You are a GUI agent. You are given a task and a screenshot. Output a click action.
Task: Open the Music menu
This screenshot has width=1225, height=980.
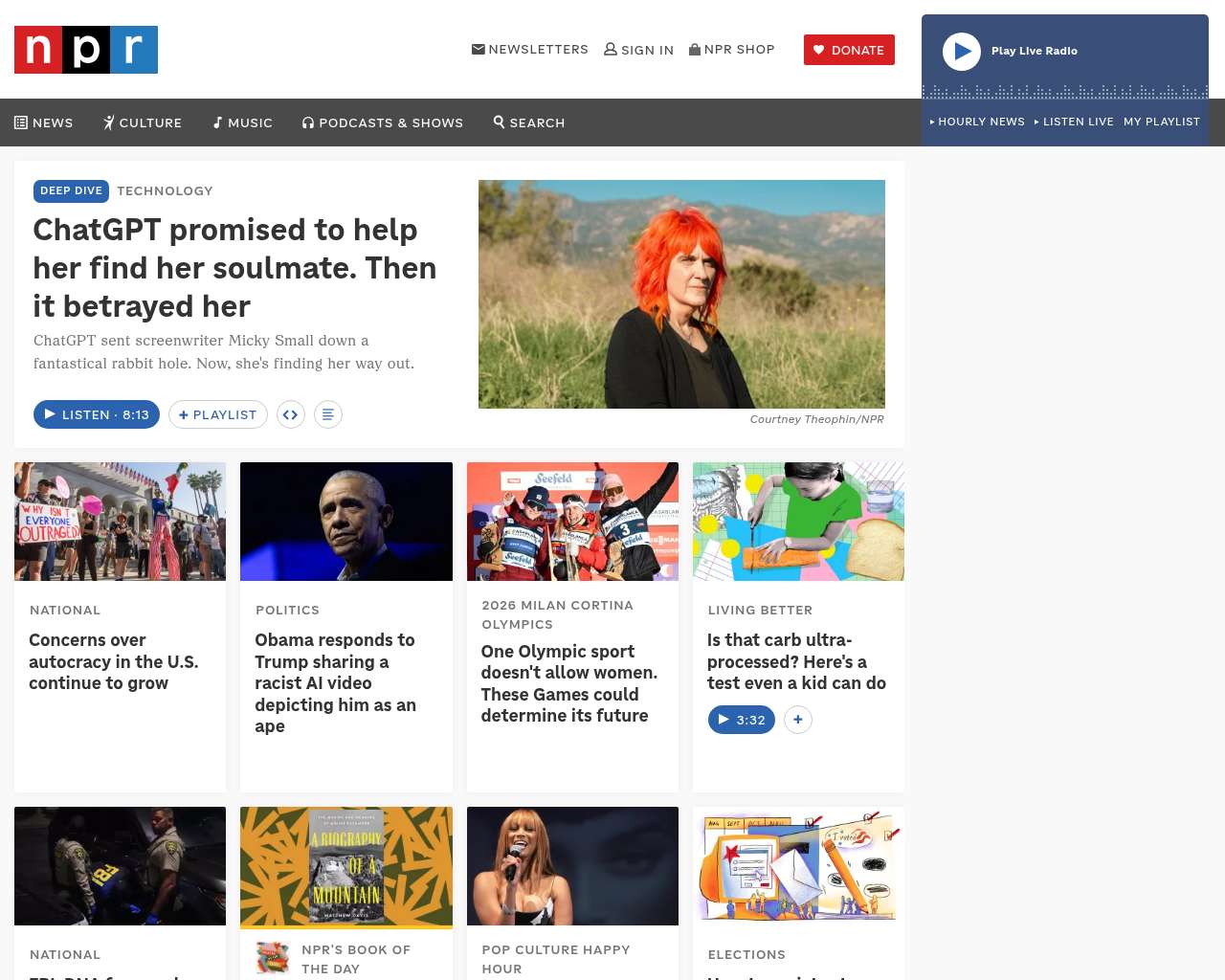point(243,122)
